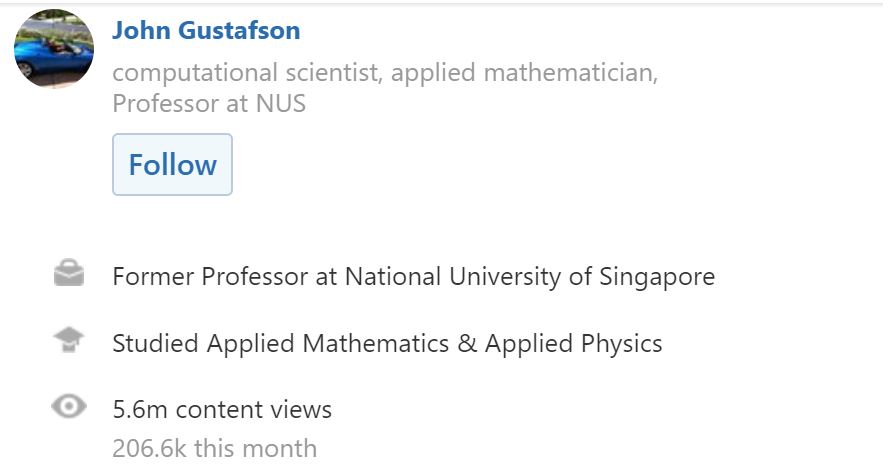Click the graduation cap education icon

(x=69, y=340)
